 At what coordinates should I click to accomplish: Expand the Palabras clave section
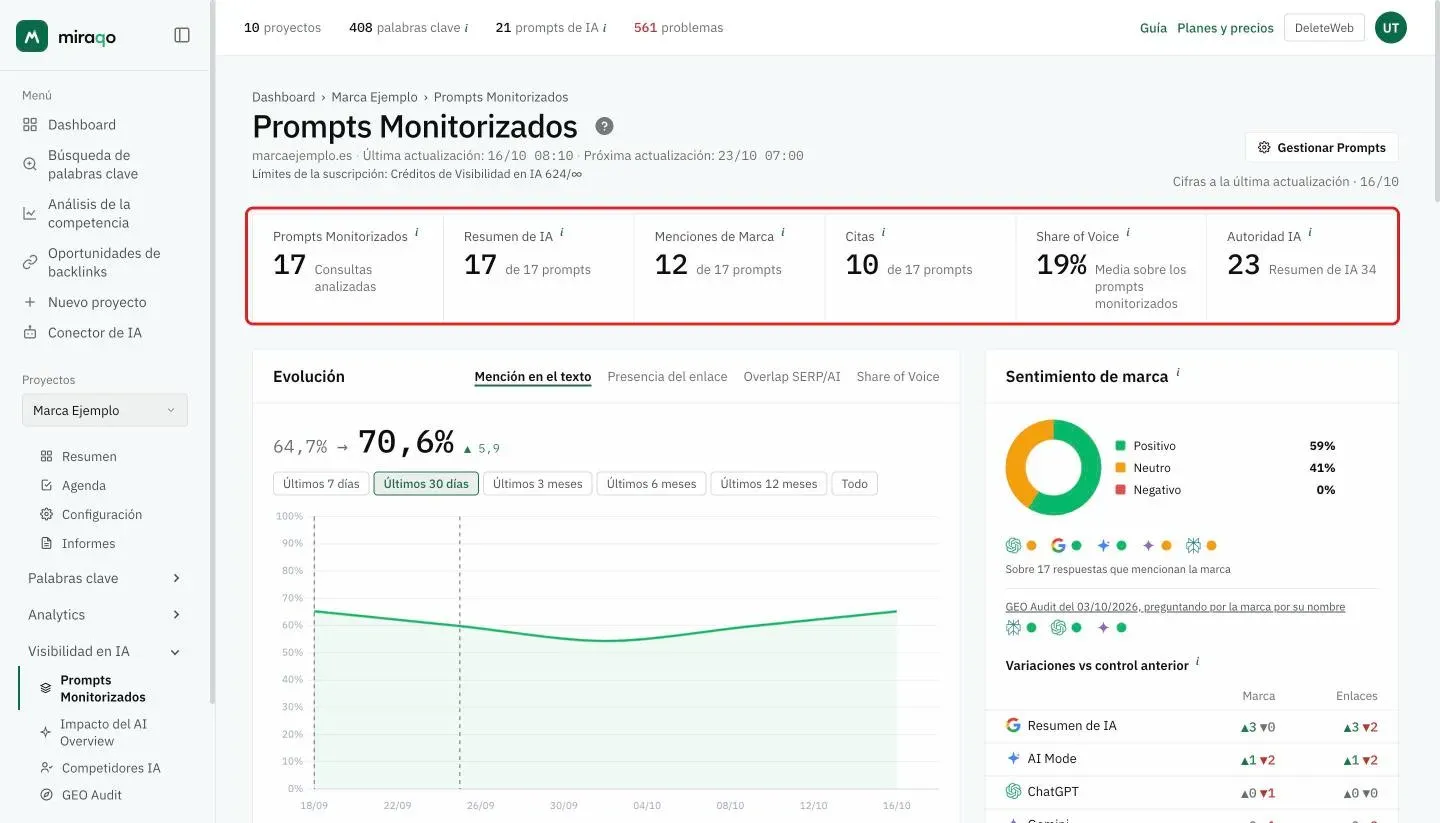(105, 578)
